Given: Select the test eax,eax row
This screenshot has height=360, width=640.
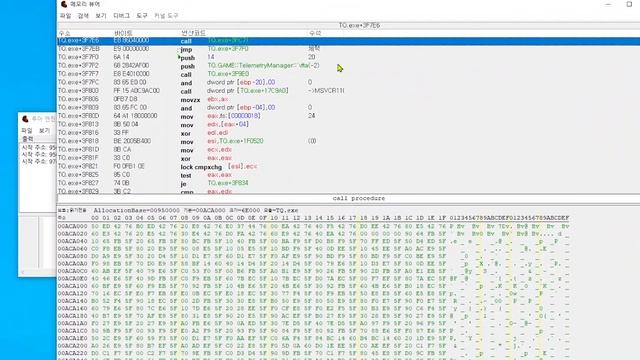Looking at the screenshot, I should pyautogui.click(x=348, y=175).
